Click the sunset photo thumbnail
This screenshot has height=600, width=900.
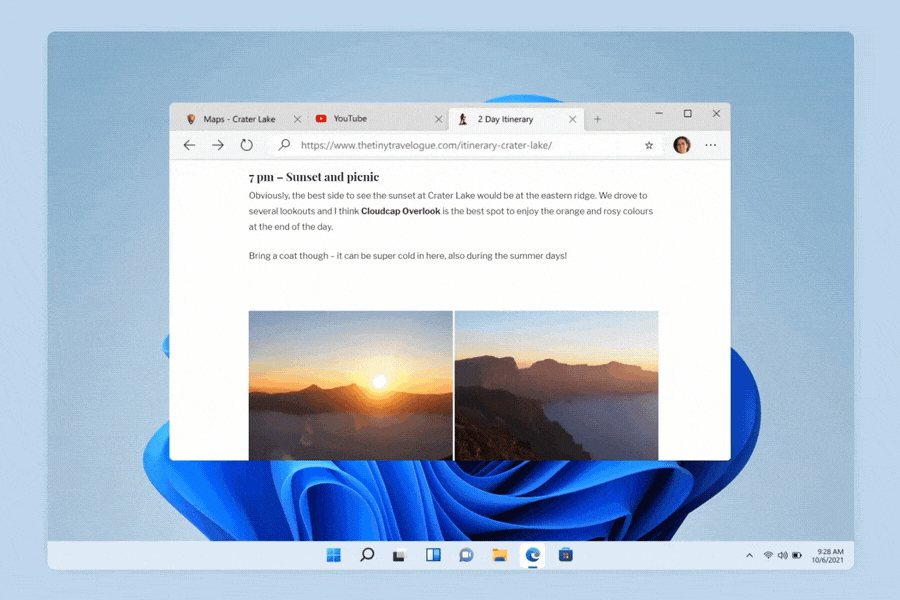pyautogui.click(x=349, y=385)
